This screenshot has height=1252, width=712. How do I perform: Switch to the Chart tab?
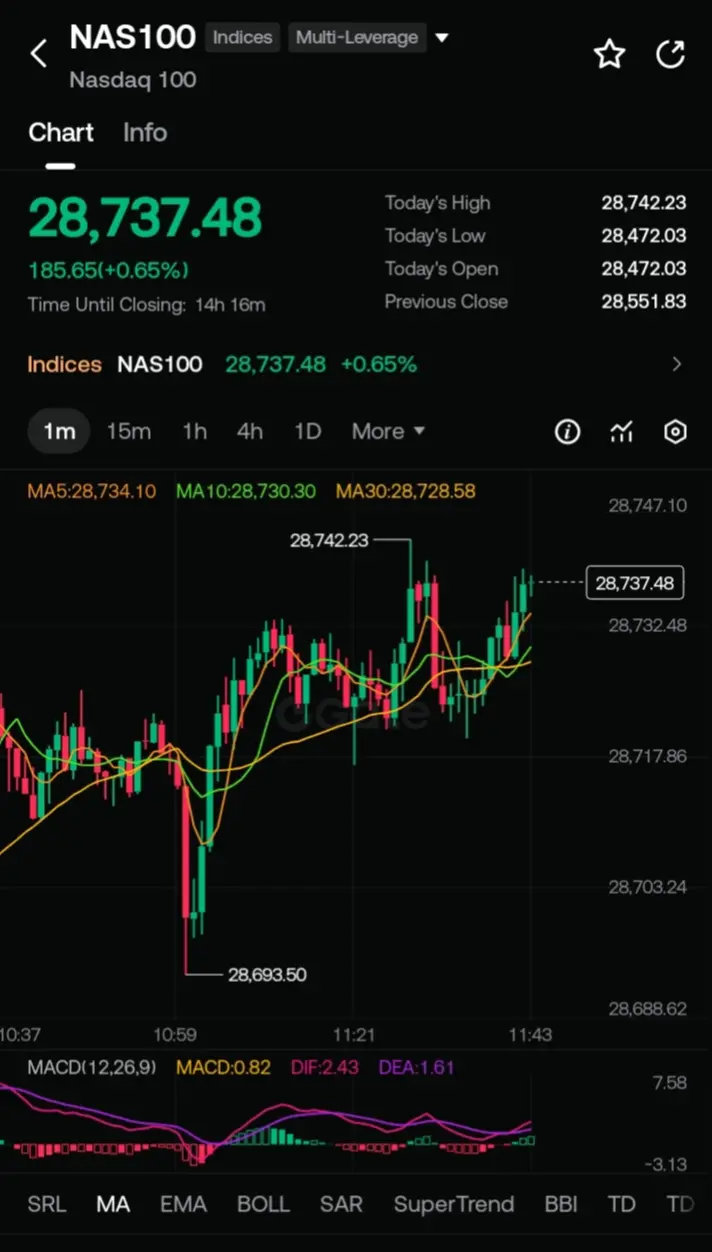tap(61, 133)
